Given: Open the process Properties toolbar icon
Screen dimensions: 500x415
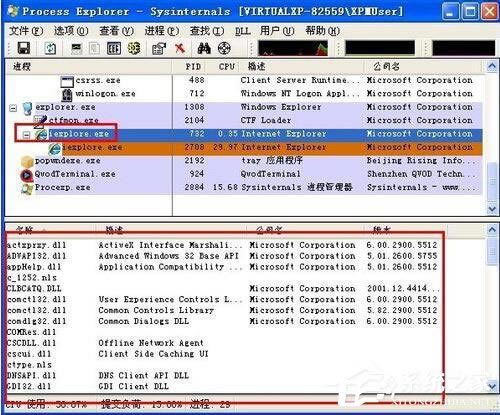Looking at the screenshot, I should coord(159,49).
